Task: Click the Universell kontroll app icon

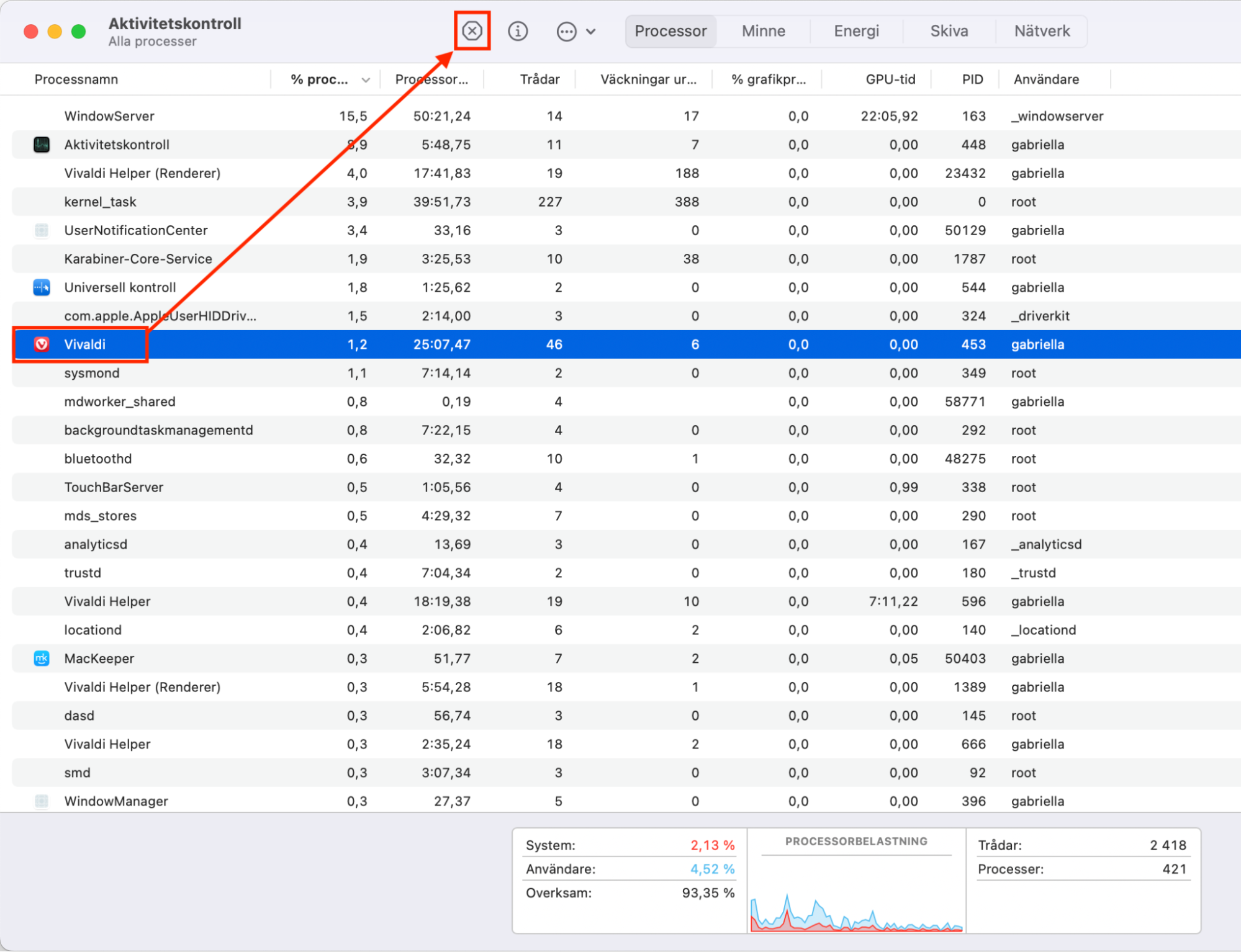Action: tap(42, 287)
